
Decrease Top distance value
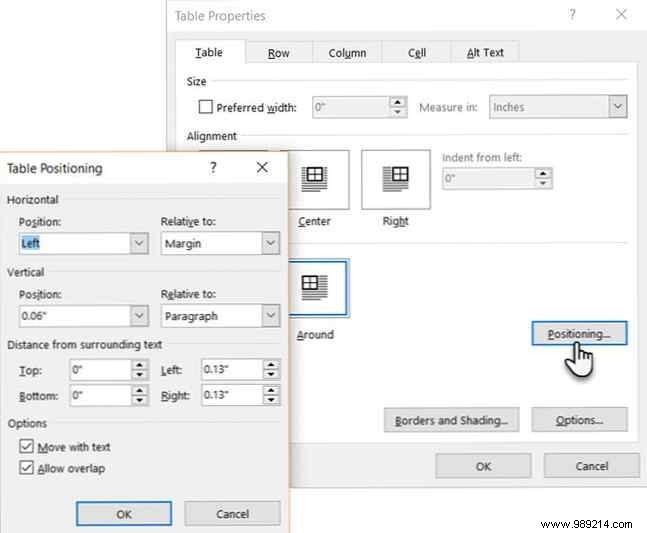[x=139, y=375]
